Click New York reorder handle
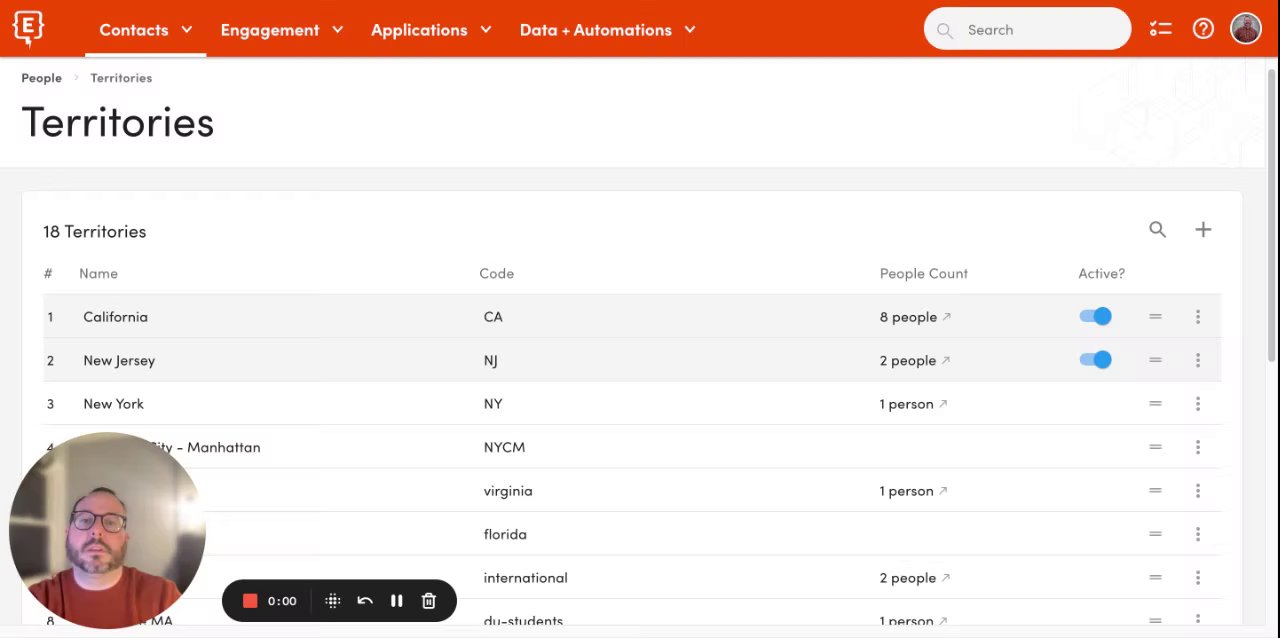This screenshot has height=638, width=1280. coord(1155,404)
